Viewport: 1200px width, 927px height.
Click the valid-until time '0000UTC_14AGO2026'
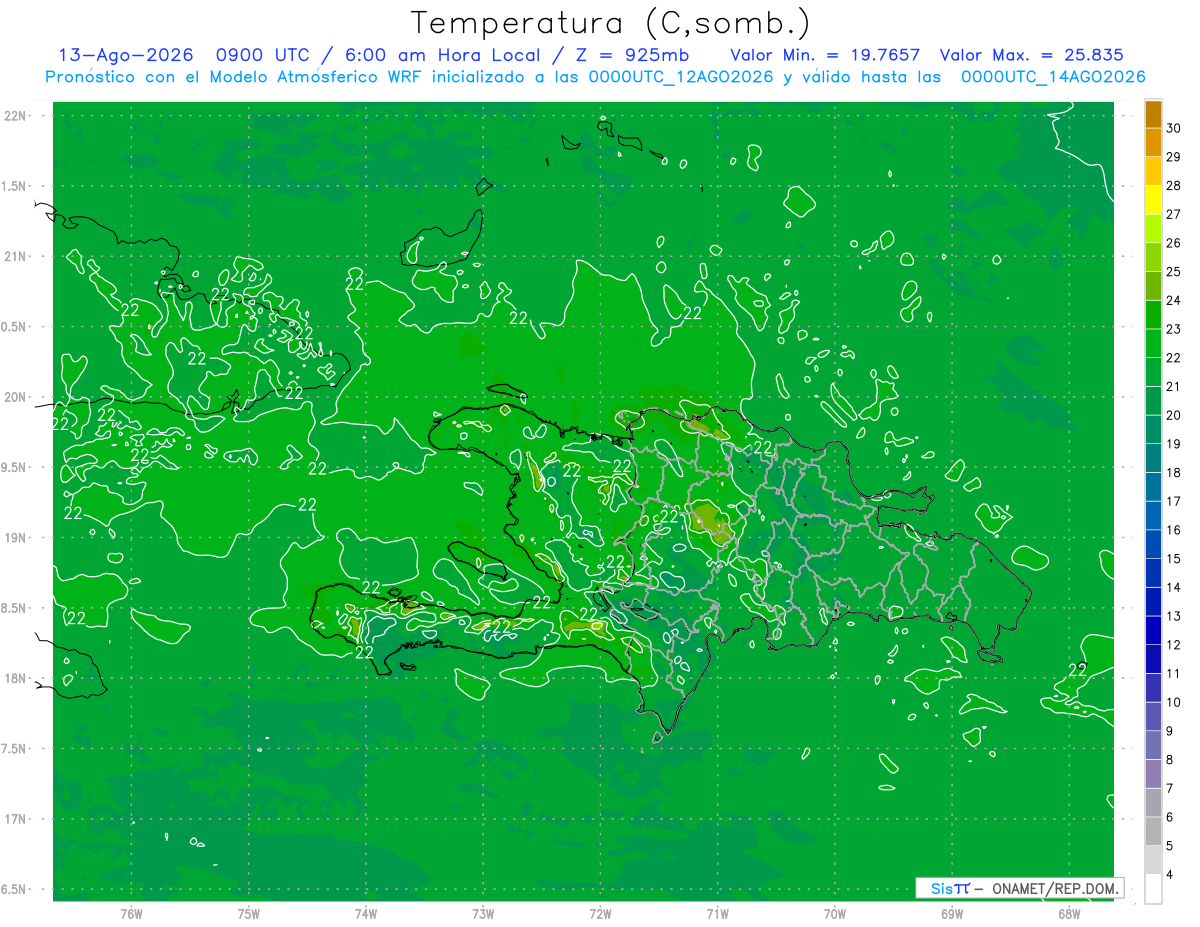1053,77
